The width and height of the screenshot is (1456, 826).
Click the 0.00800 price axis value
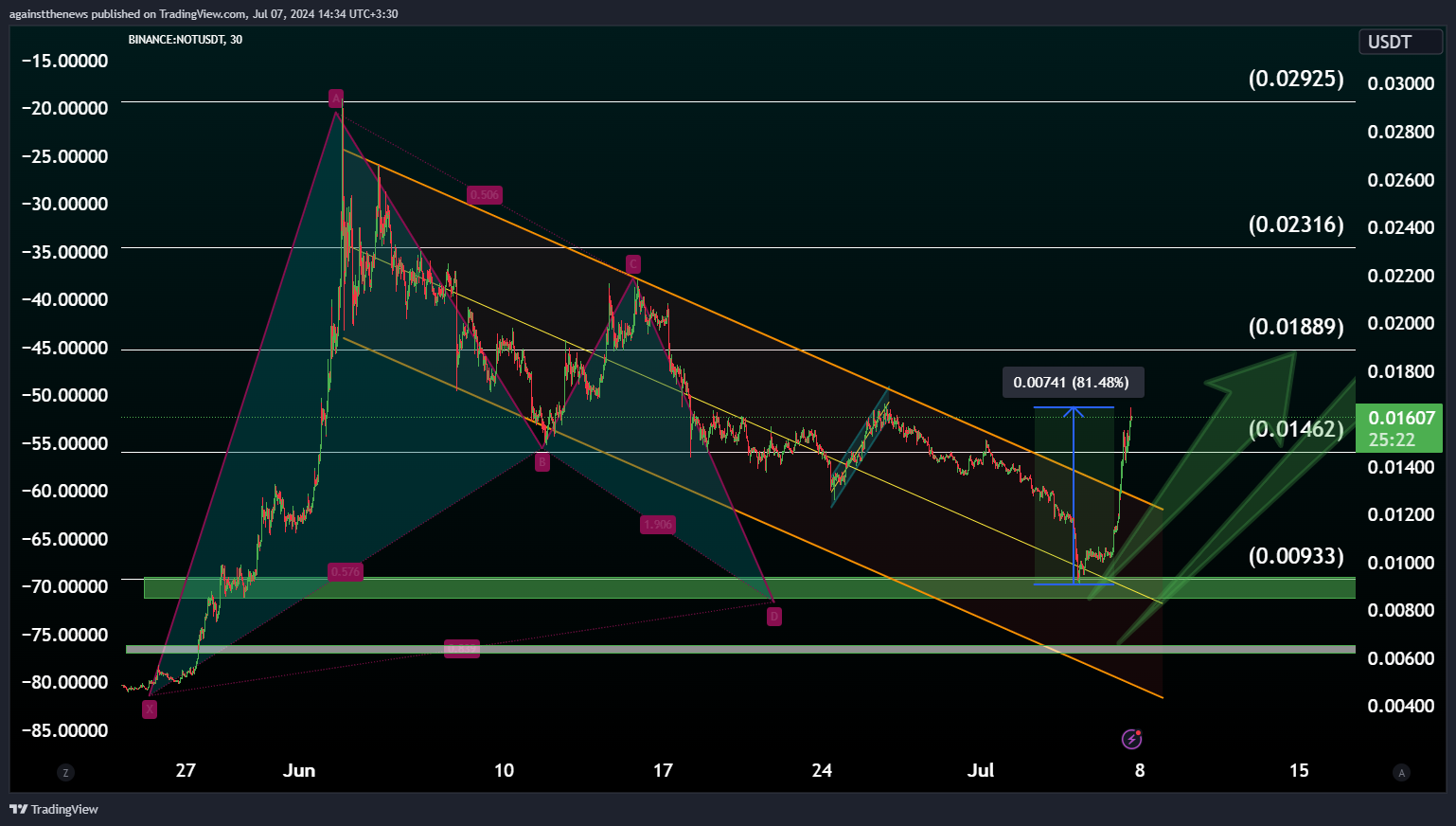click(x=1401, y=610)
